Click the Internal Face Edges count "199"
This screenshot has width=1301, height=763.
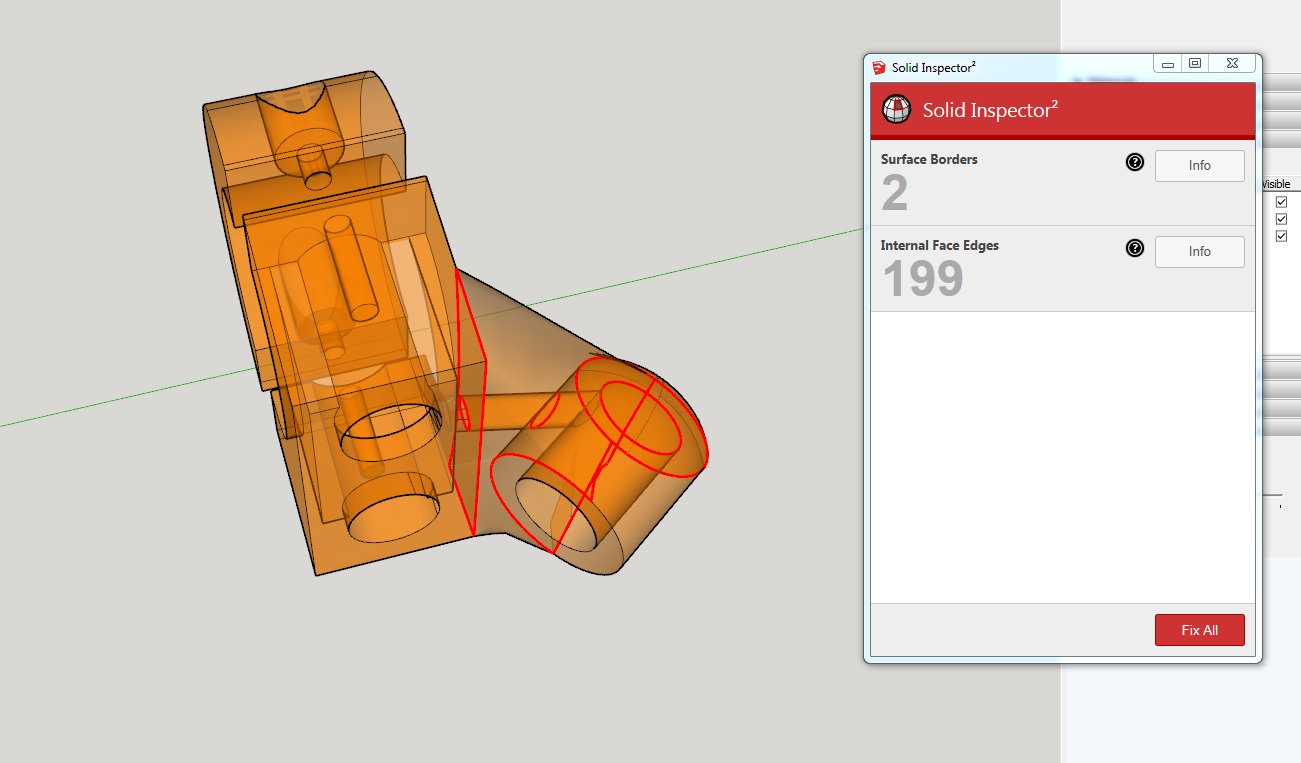(923, 279)
